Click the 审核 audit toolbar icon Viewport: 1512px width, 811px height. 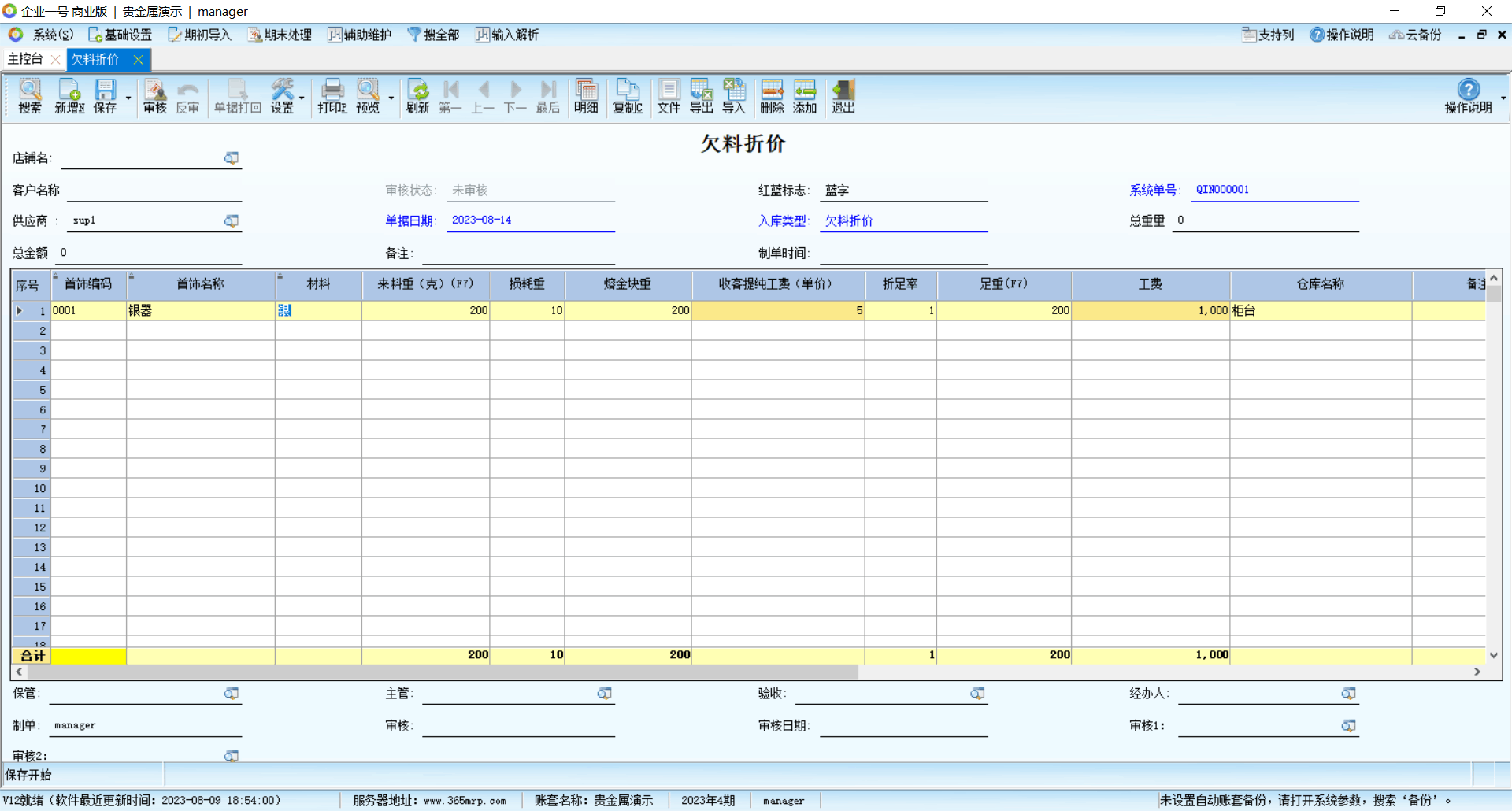pyautogui.click(x=154, y=97)
